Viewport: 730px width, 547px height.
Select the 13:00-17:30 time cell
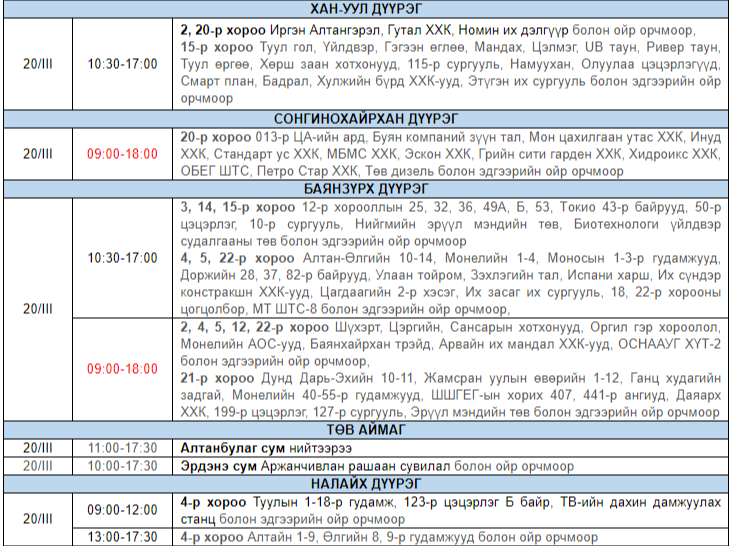pos(122,537)
